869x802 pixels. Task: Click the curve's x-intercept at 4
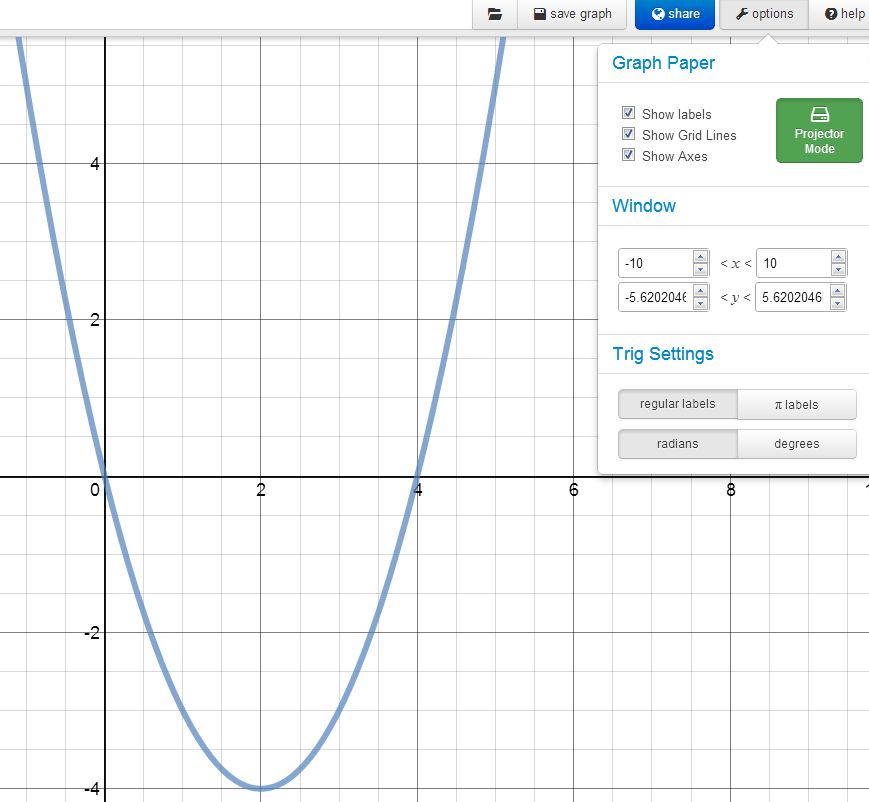(417, 477)
